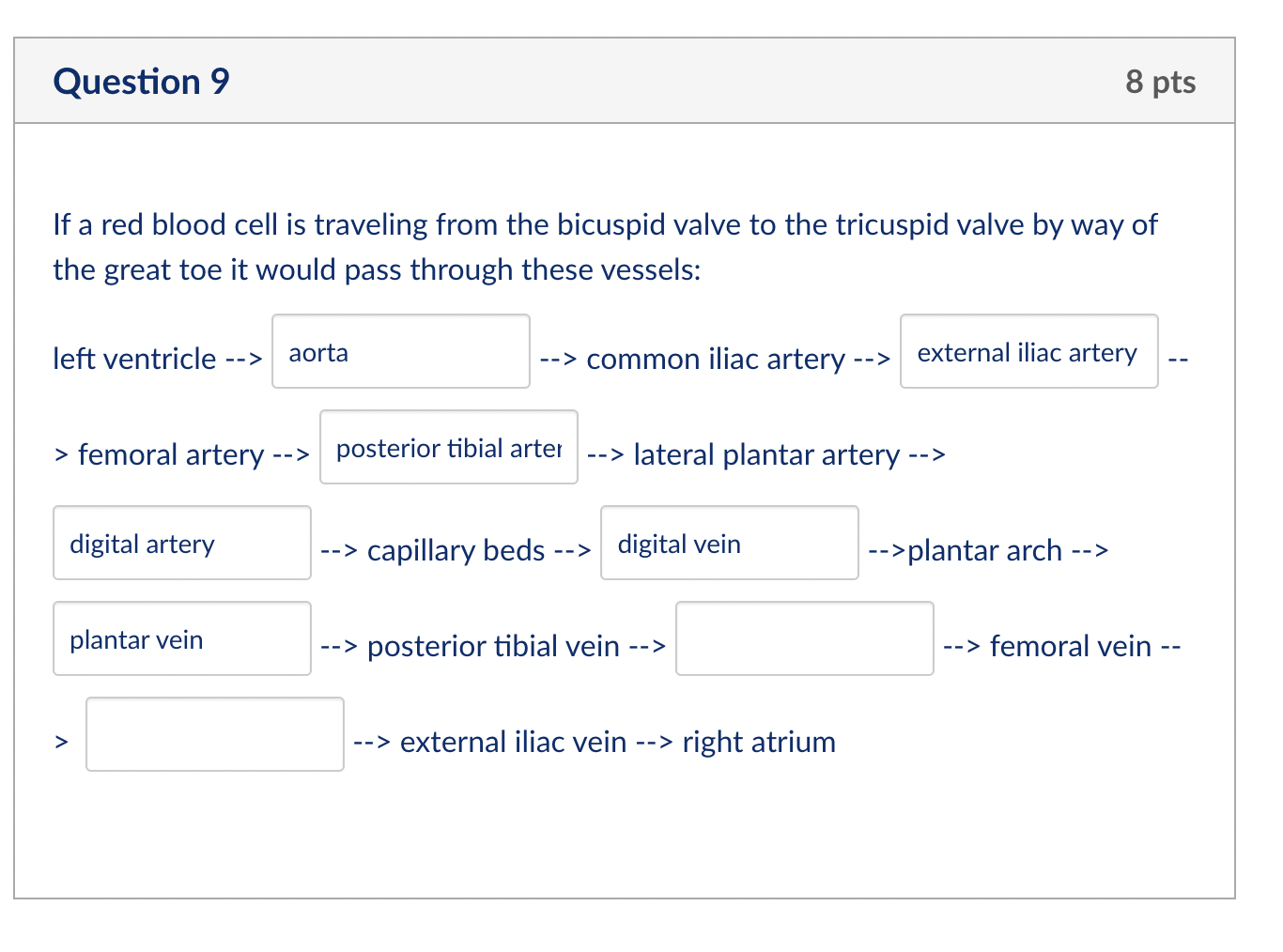Click the empty field after posterior tibial vein

pos(804,638)
